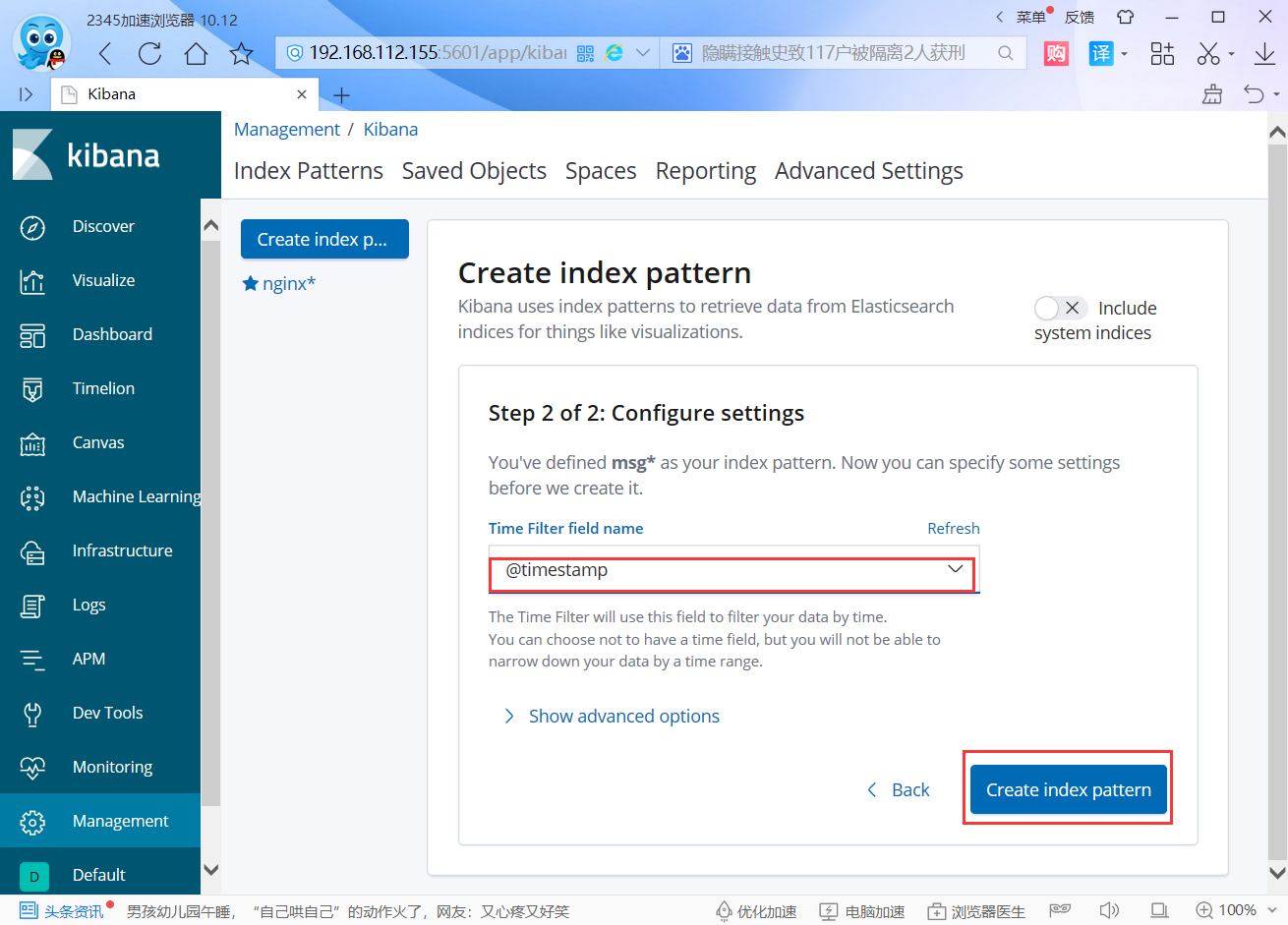Screen dimensions: 1288x925
Task: Click the Back button
Action: click(x=899, y=790)
